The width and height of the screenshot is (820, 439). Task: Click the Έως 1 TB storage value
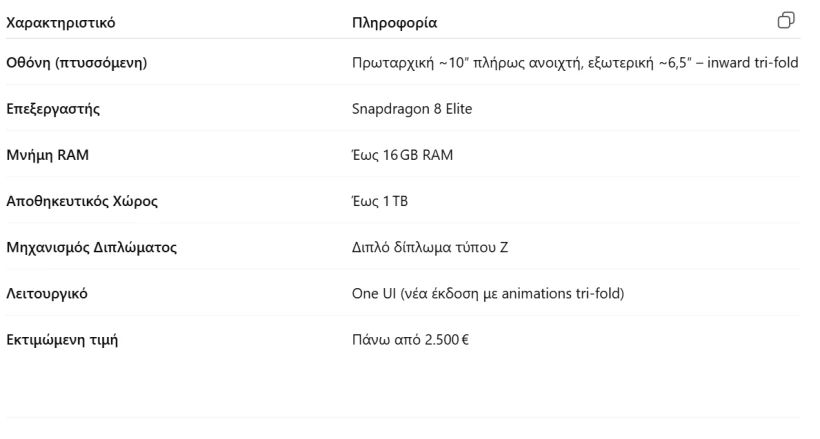[x=380, y=201]
